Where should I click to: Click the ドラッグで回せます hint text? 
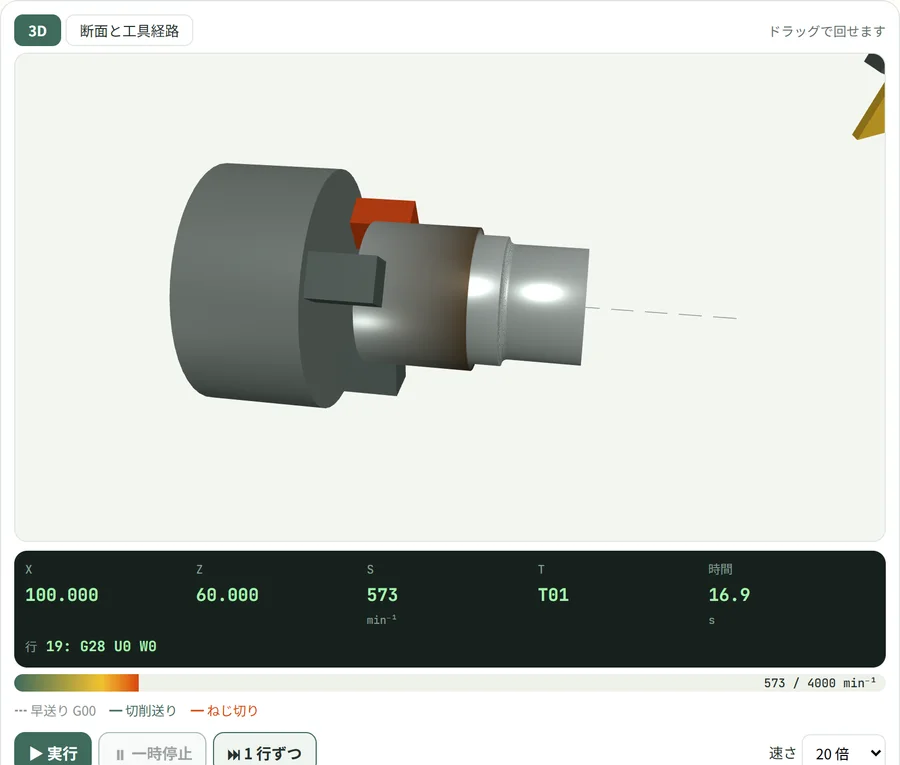pos(827,31)
